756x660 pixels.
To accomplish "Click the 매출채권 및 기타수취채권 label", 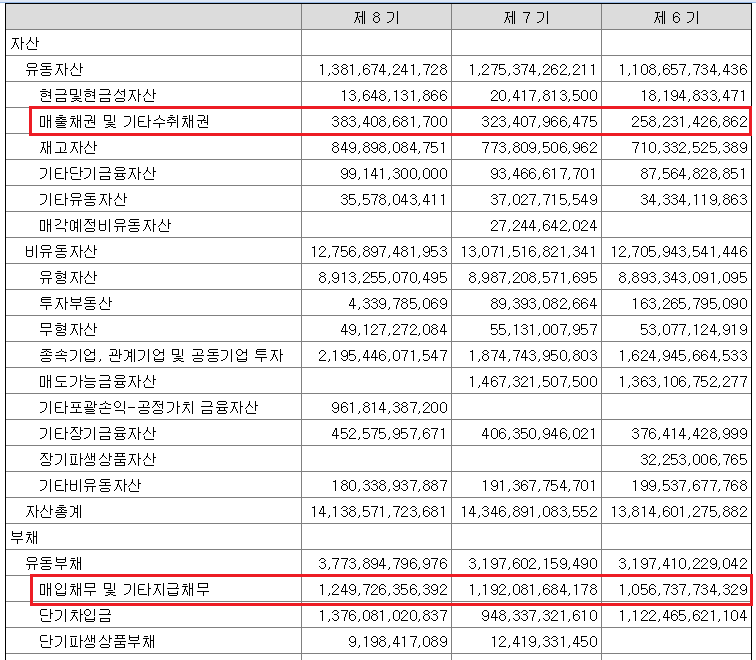I will (124, 121).
